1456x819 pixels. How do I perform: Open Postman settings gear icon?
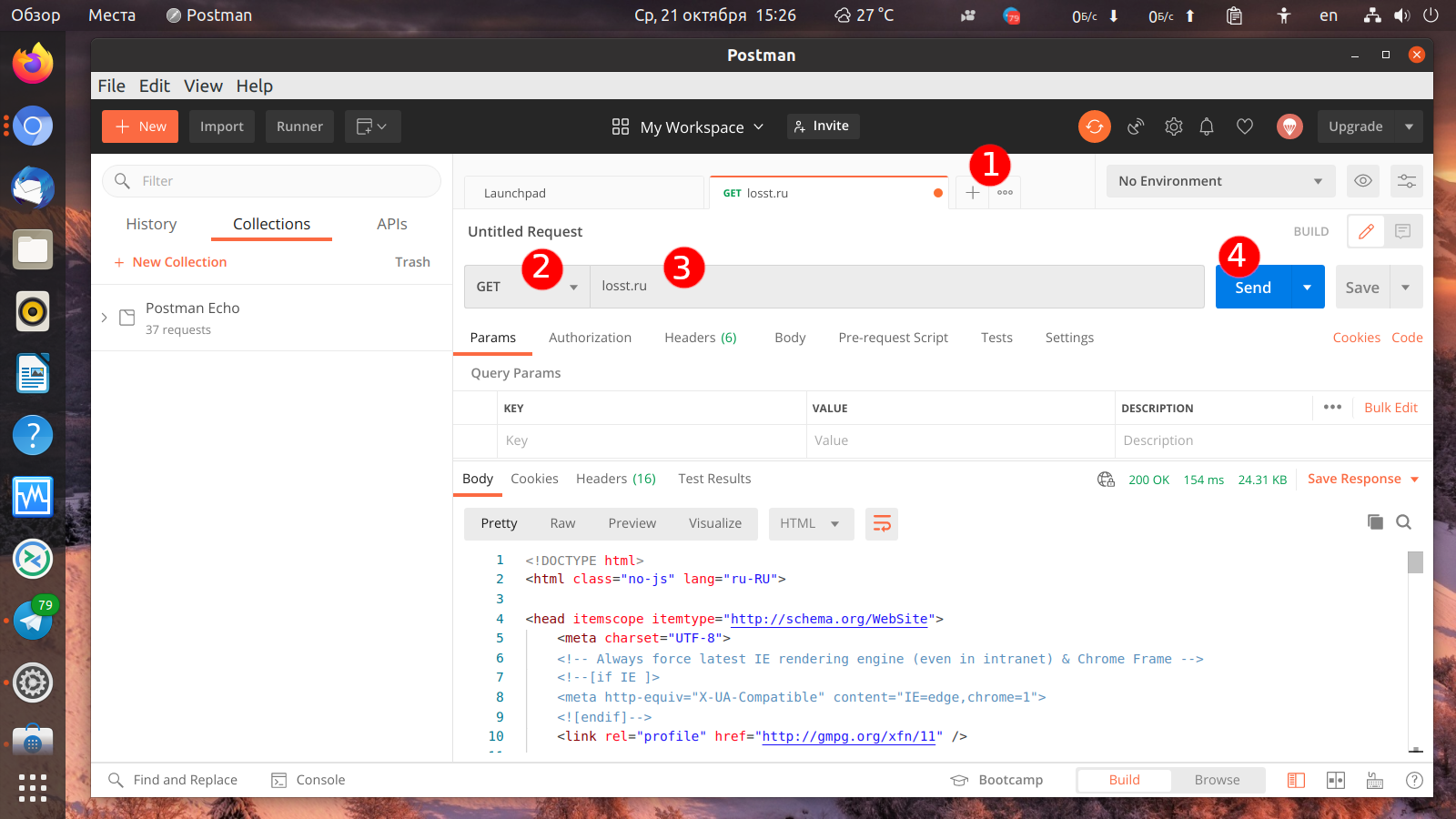pyautogui.click(x=1174, y=126)
